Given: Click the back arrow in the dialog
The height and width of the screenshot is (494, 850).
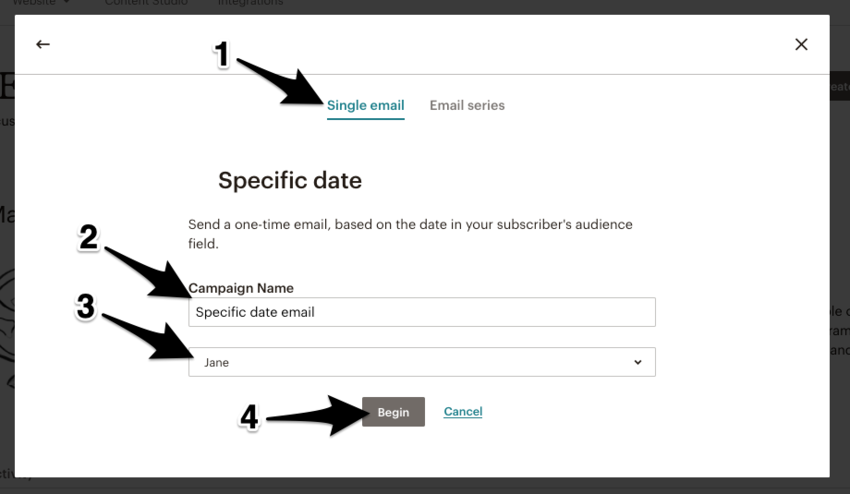Looking at the screenshot, I should coord(43,44).
